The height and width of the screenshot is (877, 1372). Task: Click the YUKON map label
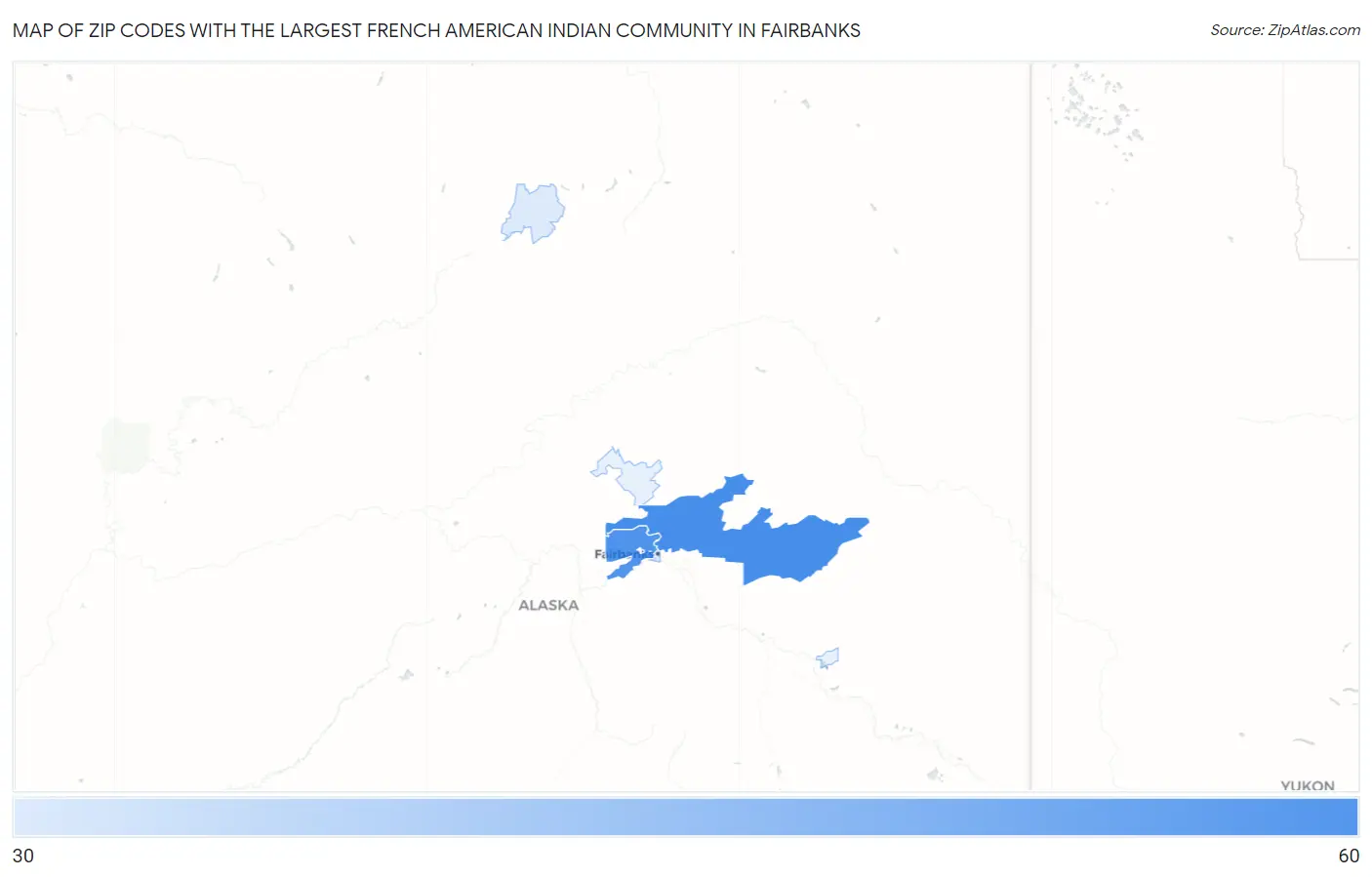pyautogui.click(x=1308, y=785)
